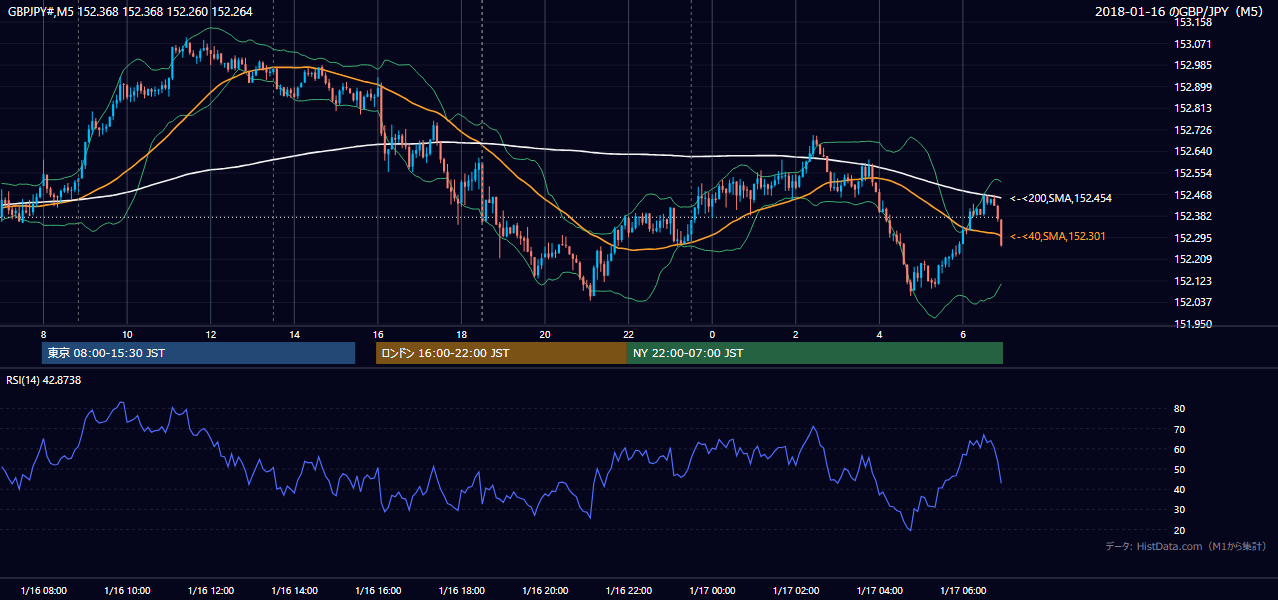Screen dimensions: 1278x600
Task: Click price level 153.071 on price axis
Action: (x=1193, y=44)
